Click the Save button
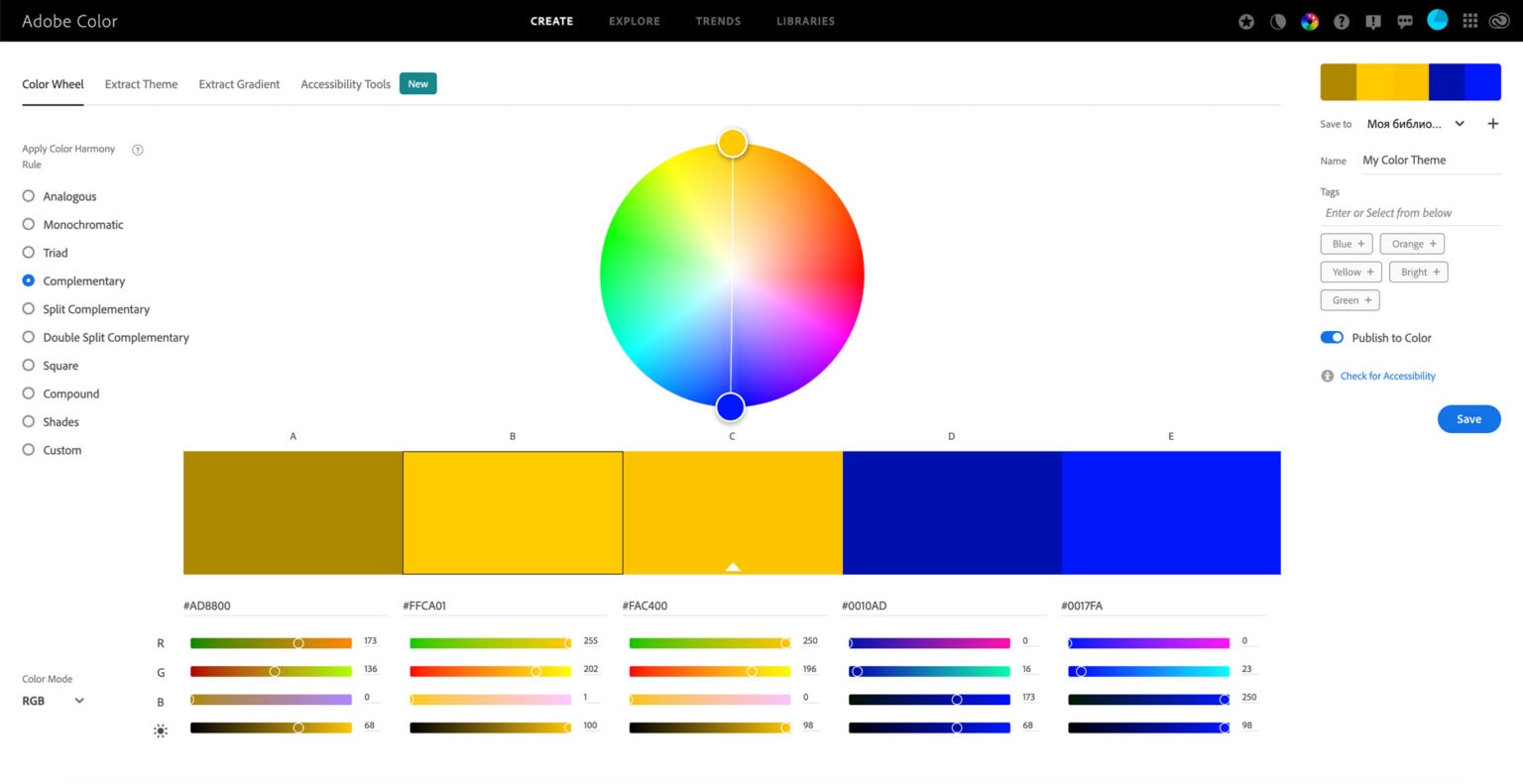This screenshot has width=1523, height=784. point(1468,419)
